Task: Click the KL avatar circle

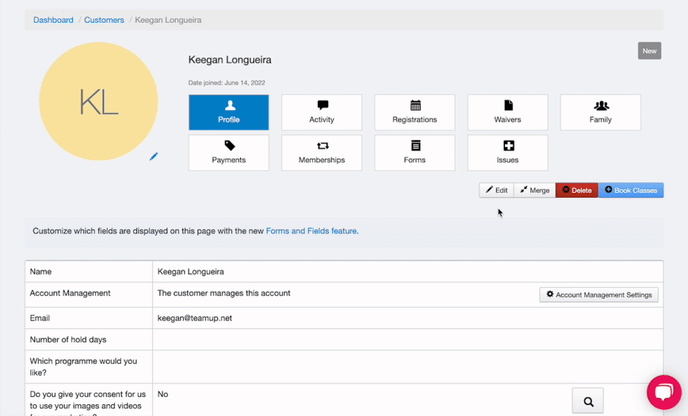Action: click(98, 101)
